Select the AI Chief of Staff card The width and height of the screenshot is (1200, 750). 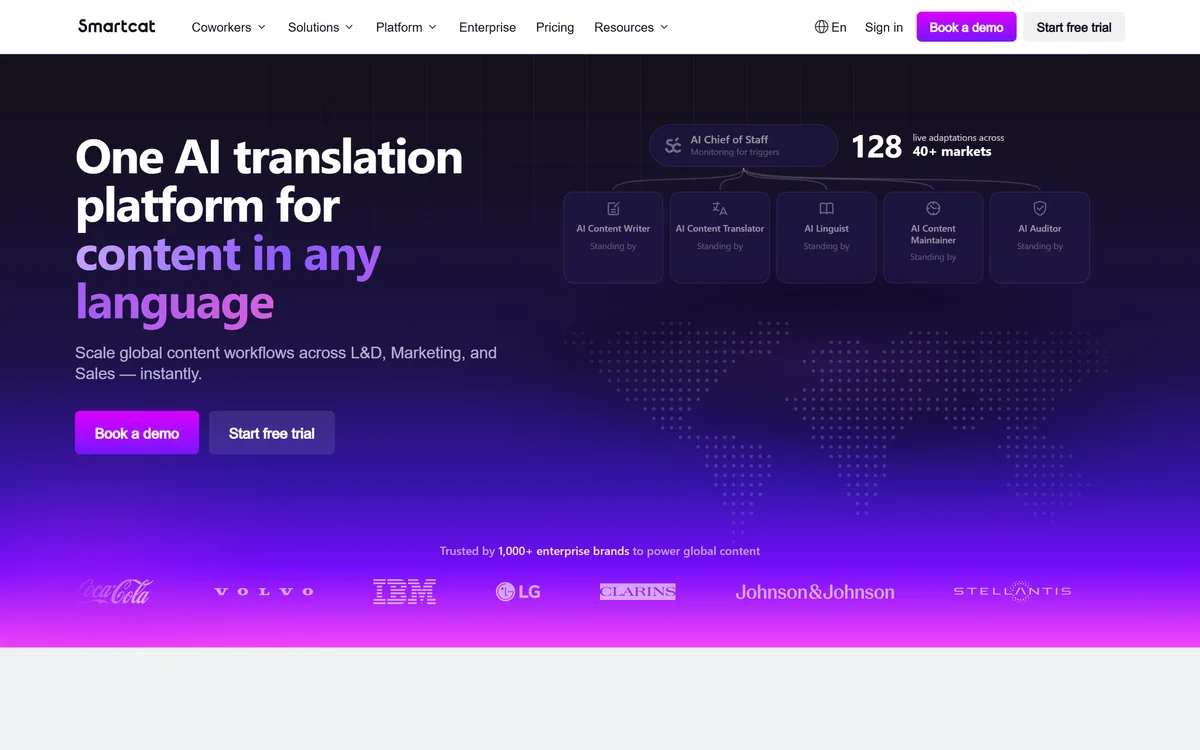[743, 146]
